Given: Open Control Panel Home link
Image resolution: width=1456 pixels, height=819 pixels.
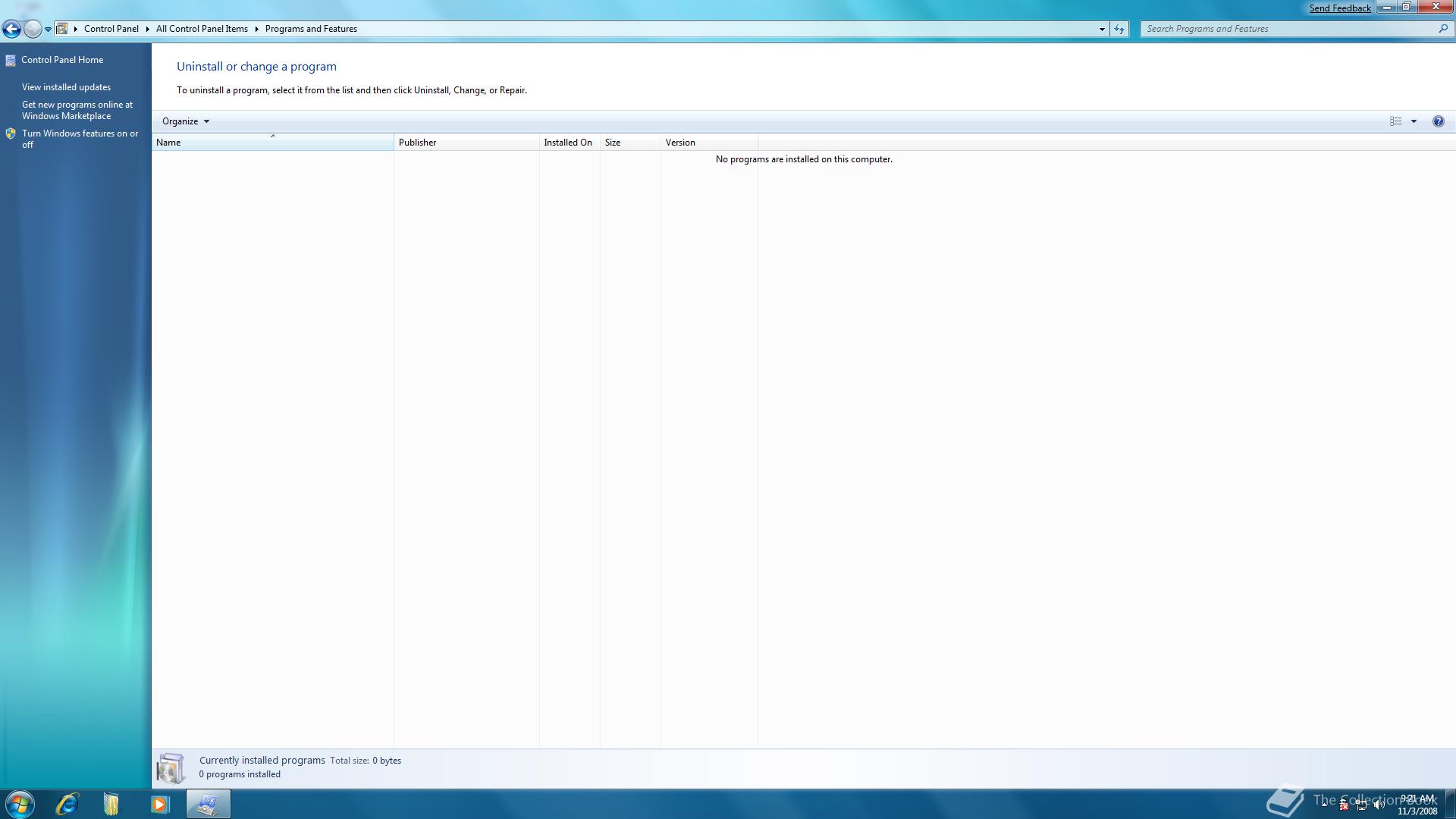Looking at the screenshot, I should [x=62, y=60].
